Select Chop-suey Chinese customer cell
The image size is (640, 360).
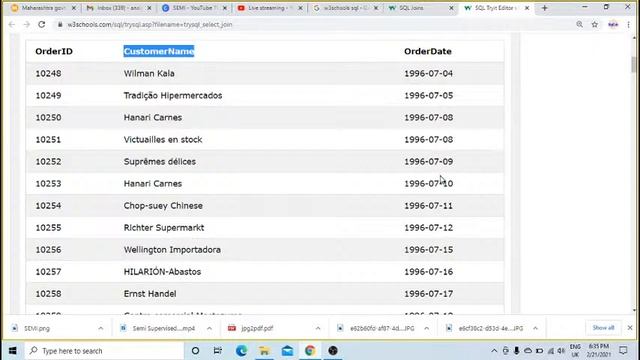point(163,206)
